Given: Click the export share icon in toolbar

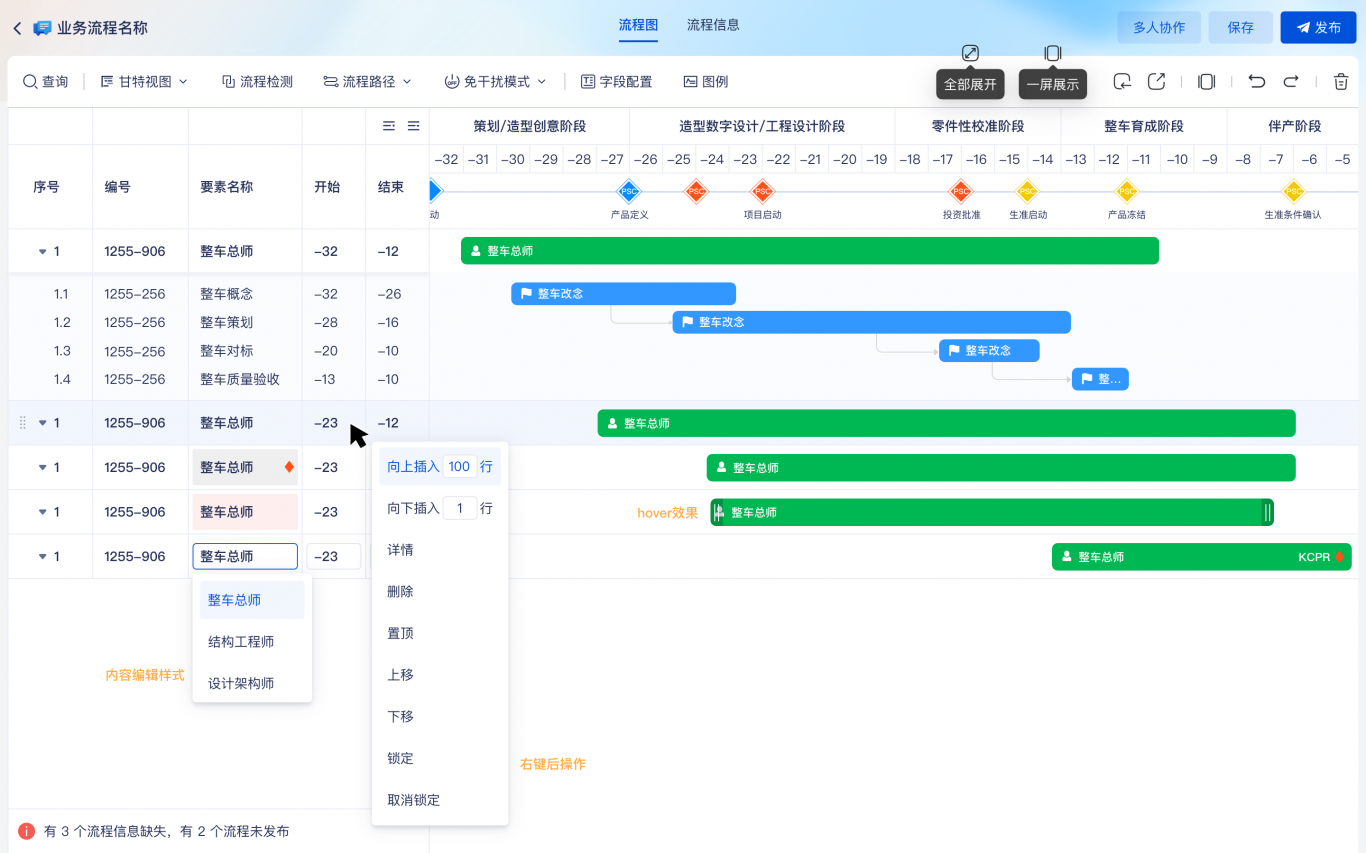Looking at the screenshot, I should [x=1156, y=82].
